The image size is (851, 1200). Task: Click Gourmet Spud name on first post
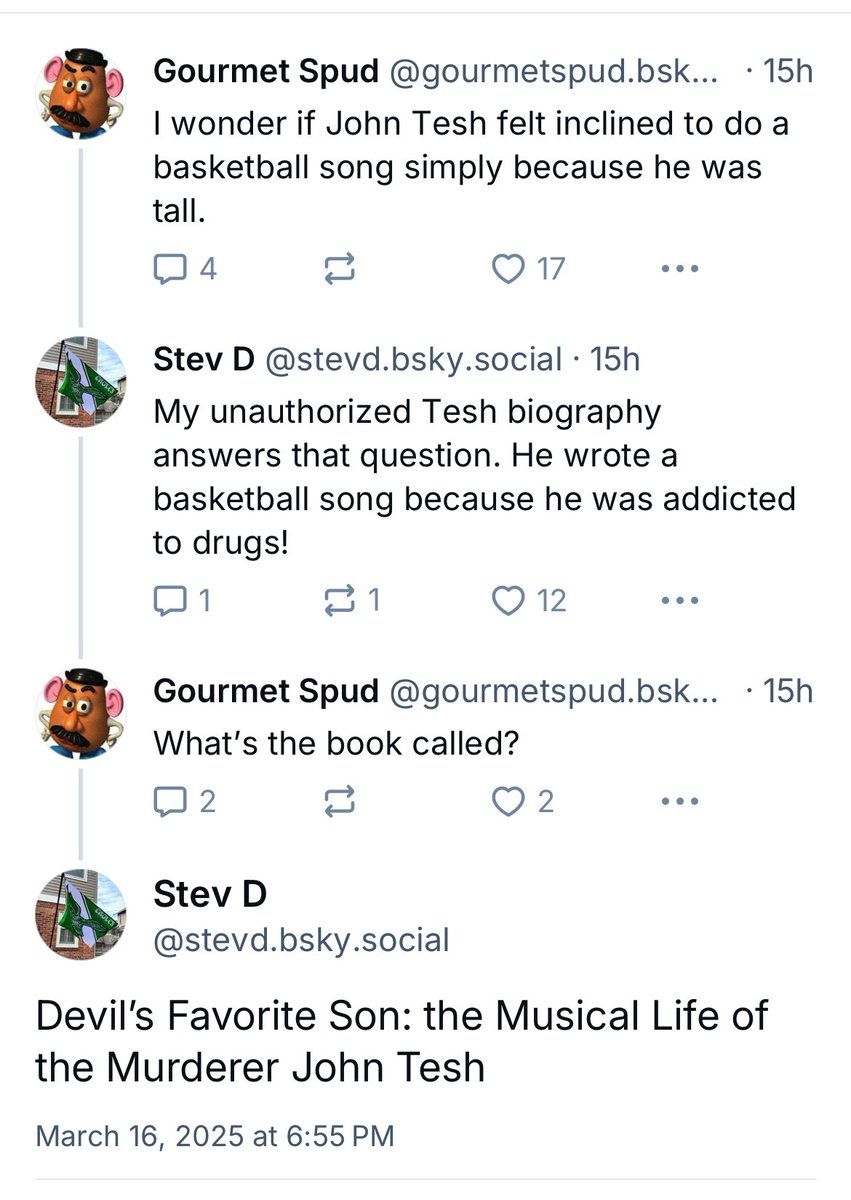click(x=266, y=71)
